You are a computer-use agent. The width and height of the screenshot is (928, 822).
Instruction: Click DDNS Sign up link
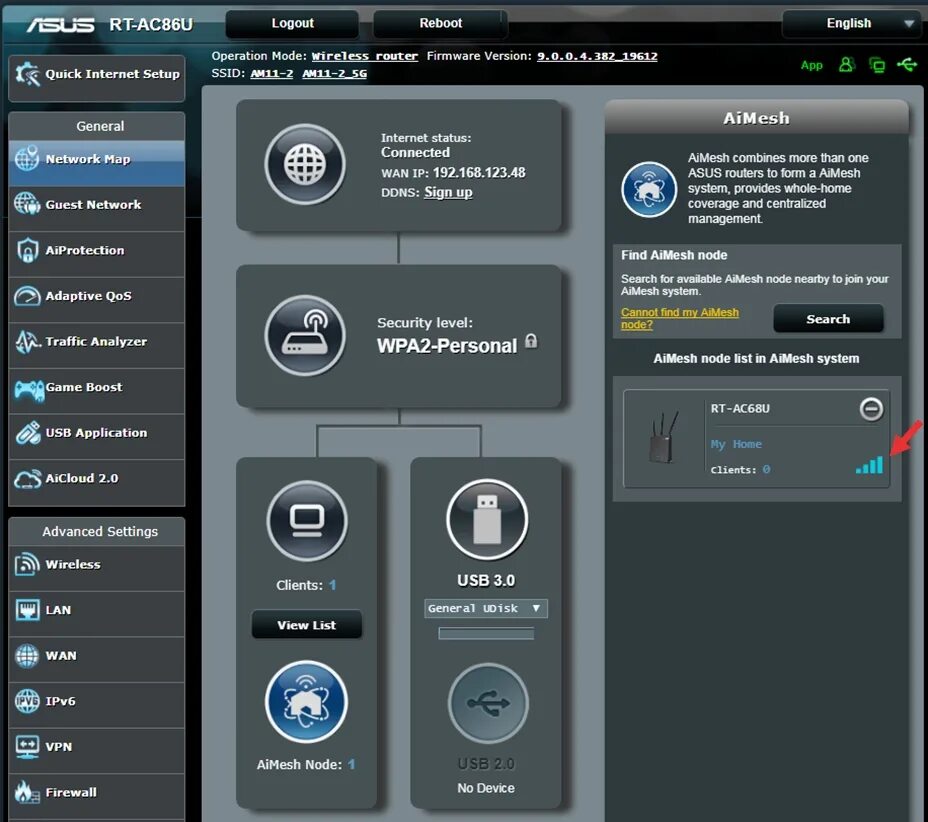[448, 192]
